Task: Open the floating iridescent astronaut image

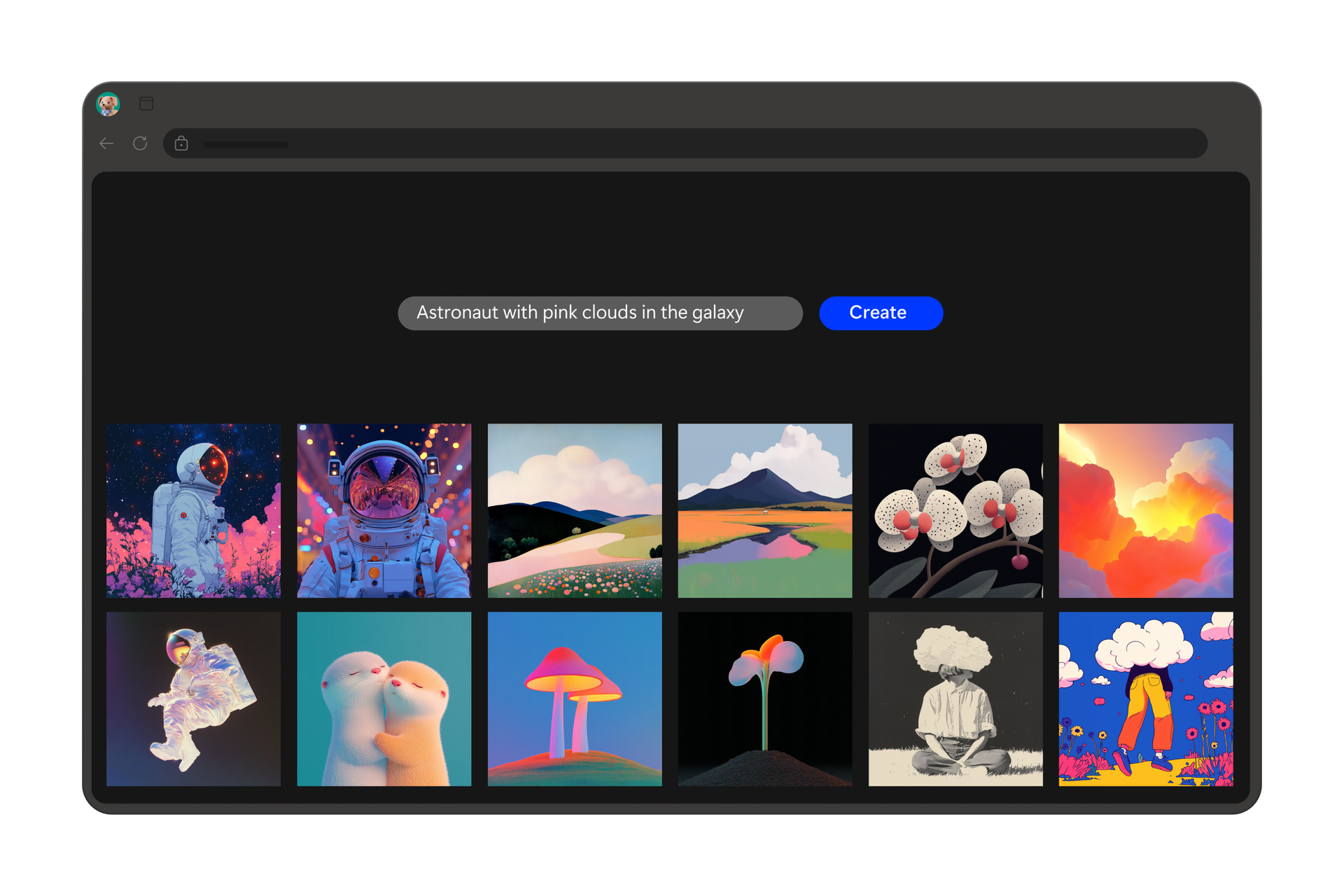Action: click(193, 699)
